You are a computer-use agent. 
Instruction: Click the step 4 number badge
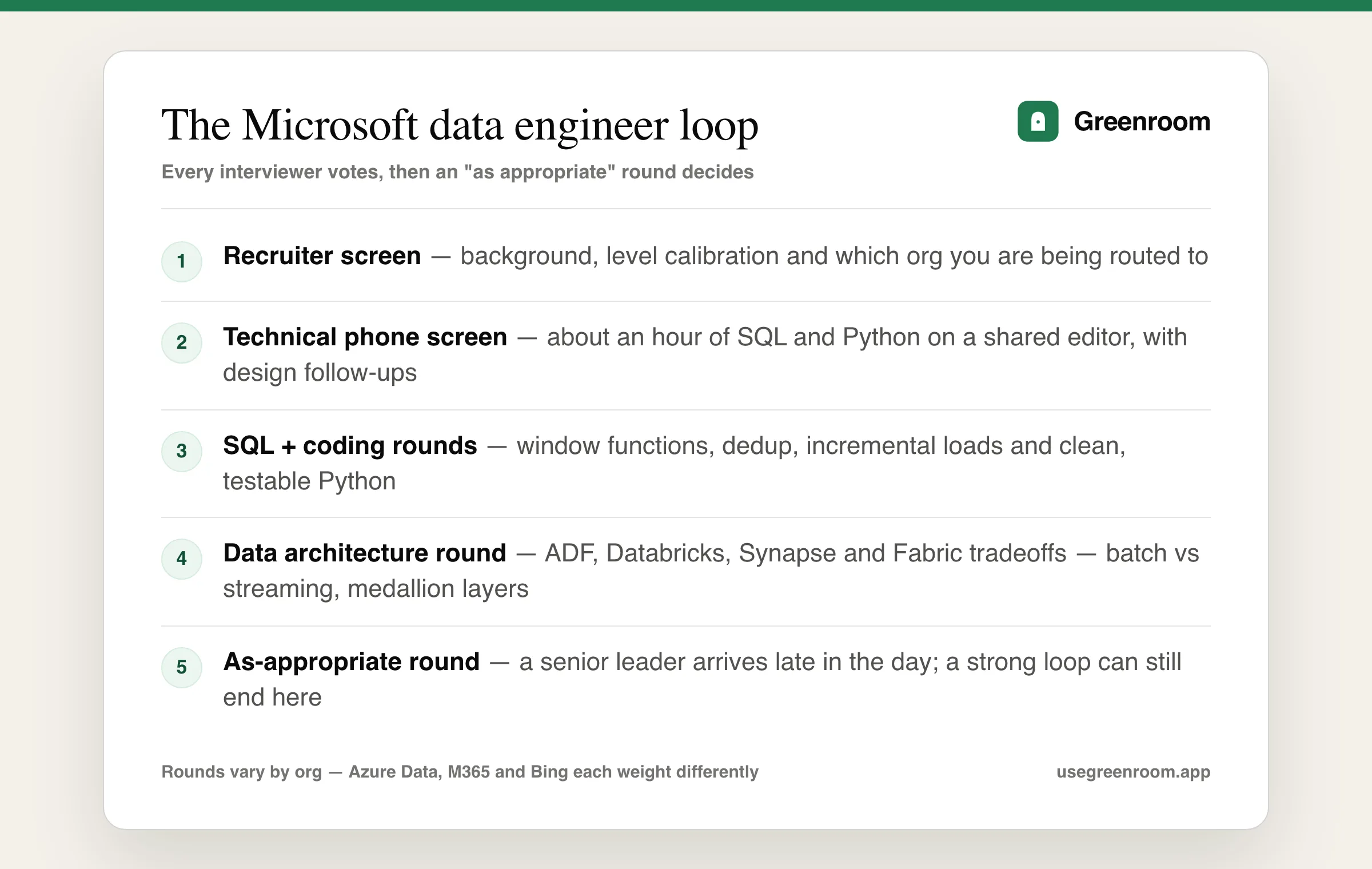click(182, 559)
